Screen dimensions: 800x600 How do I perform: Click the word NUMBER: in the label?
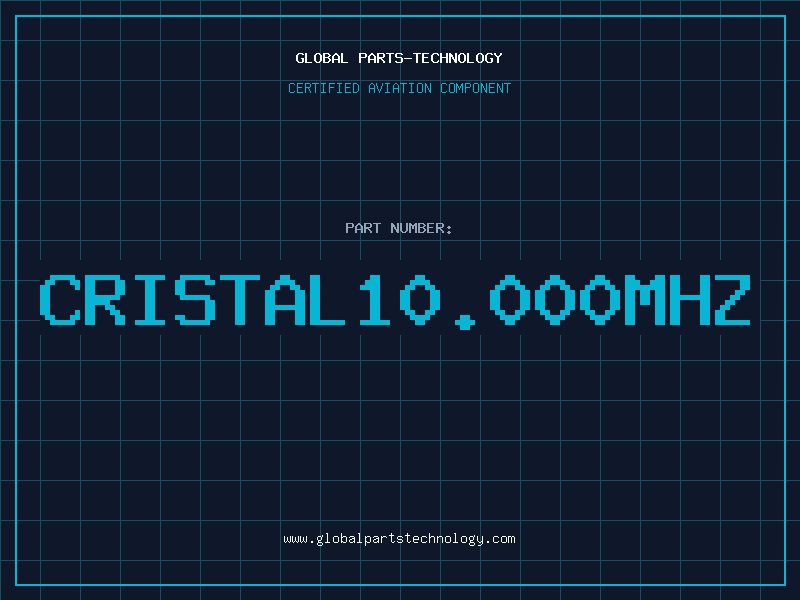tap(421, 228)
